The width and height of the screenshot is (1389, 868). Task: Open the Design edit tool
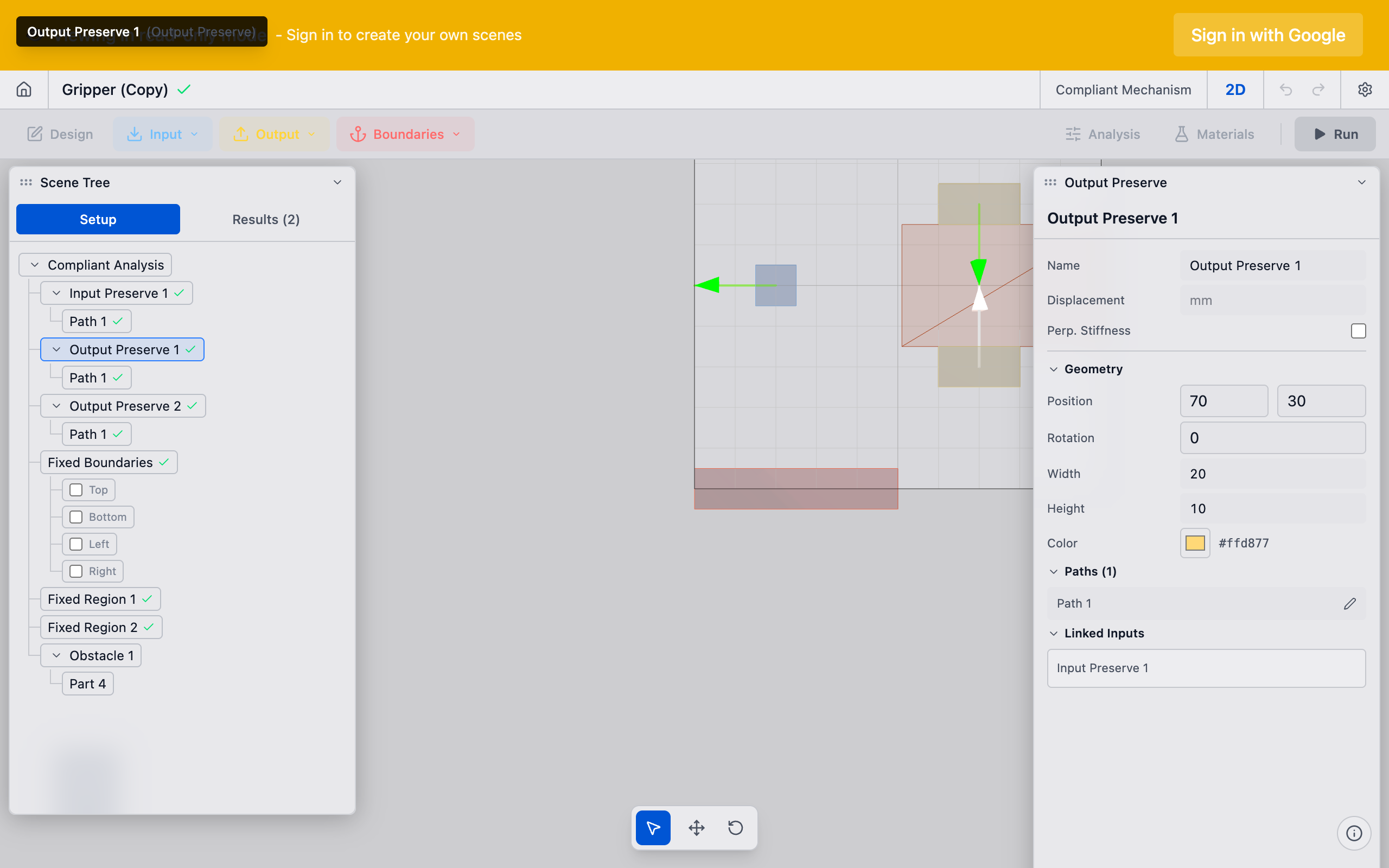coord(60,135)
